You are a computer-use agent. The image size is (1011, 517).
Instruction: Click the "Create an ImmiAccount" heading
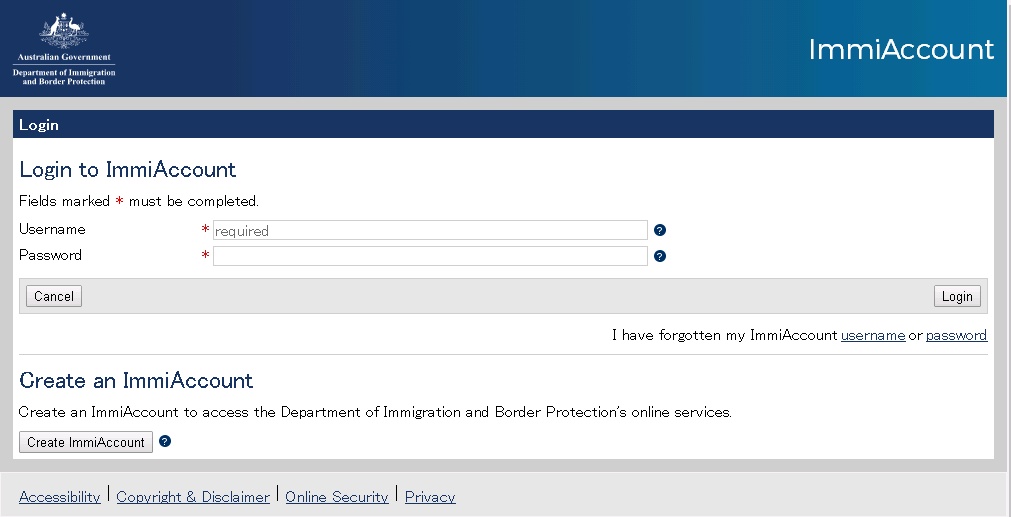(x=136, y=381)
